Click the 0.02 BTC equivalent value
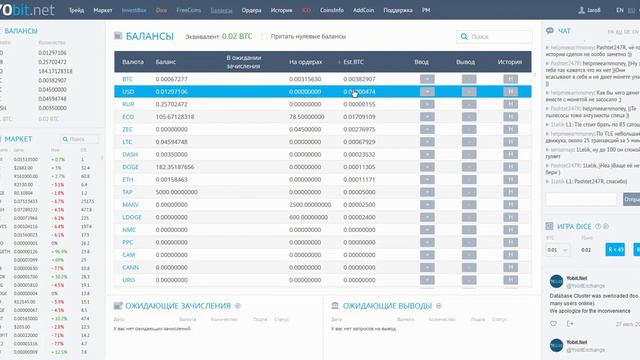 [237, 36]
